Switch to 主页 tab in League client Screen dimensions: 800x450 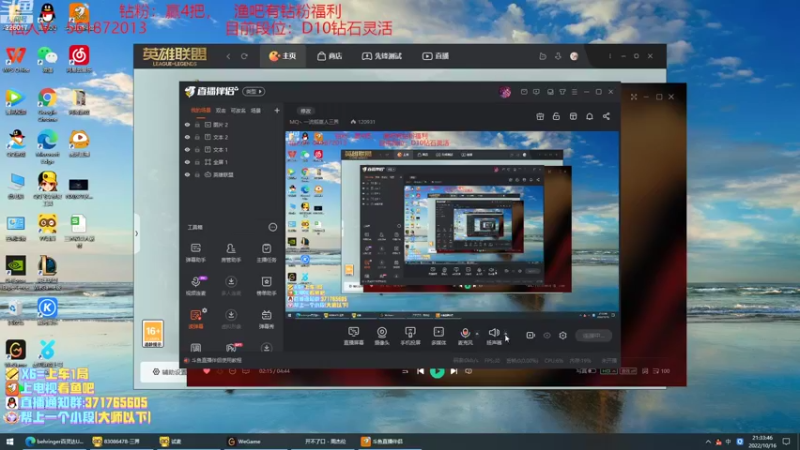tap(283, 56)
